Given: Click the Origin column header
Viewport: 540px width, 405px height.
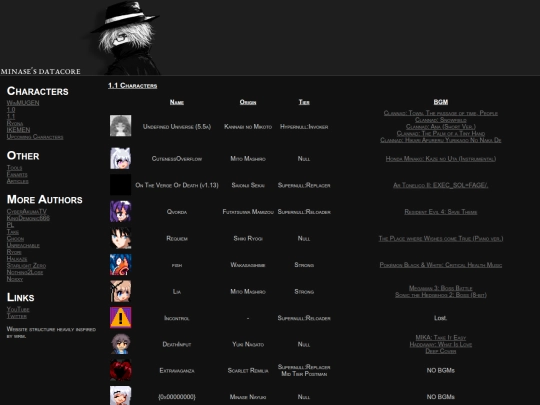Looking at the screenshot, I should (x=248, y=102).
